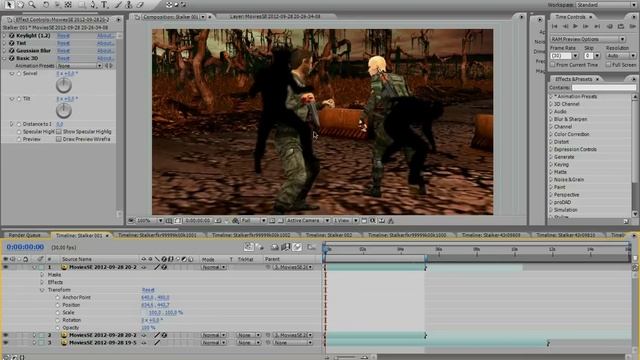Viewport: 640px width, 360px height.
Task: Click Reset in Transform row
Action: coord(148,290)
